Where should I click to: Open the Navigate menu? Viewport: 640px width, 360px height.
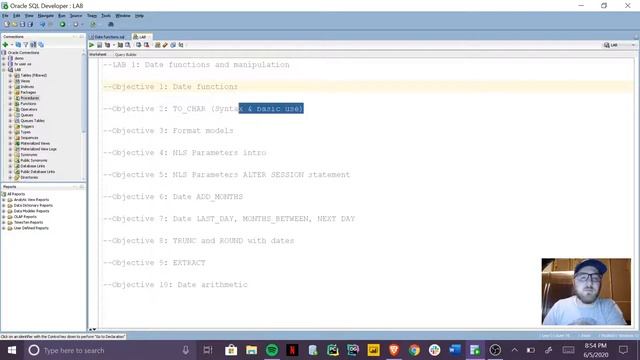click(46, 16)
